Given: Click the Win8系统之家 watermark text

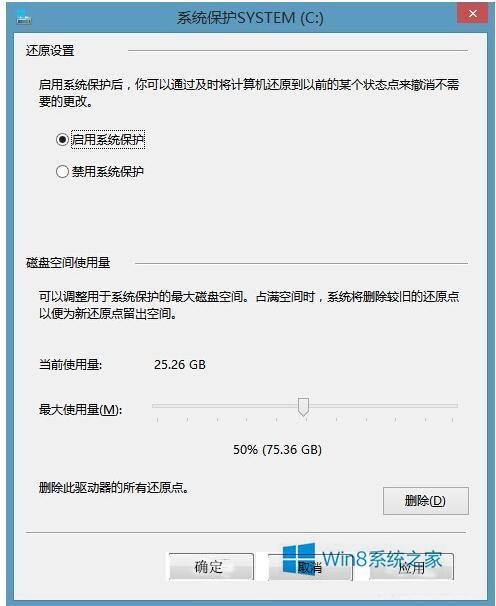Looking at the screenshot, I should coord(382,559).
